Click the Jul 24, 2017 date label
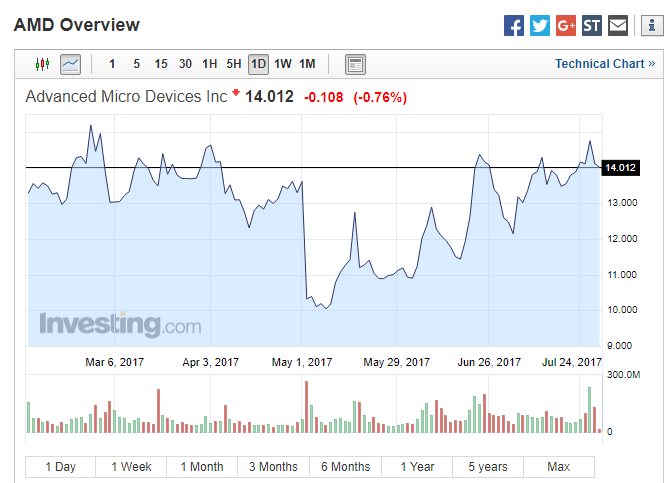 click(572, 362)
